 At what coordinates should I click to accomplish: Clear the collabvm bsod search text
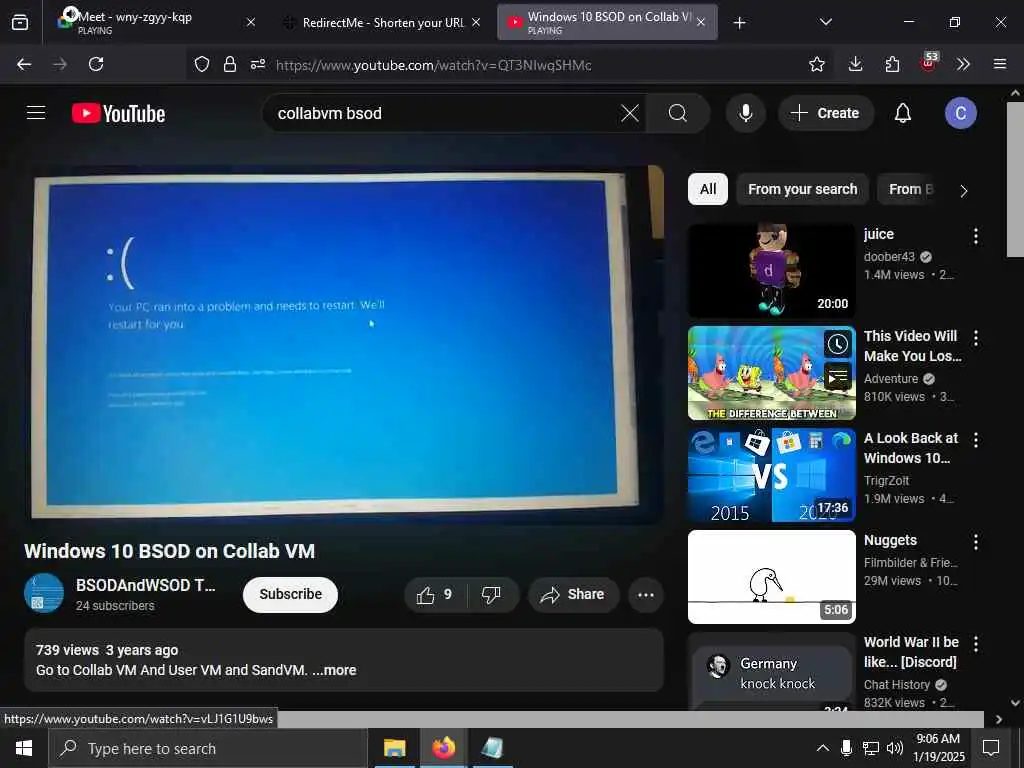(630, 113)
